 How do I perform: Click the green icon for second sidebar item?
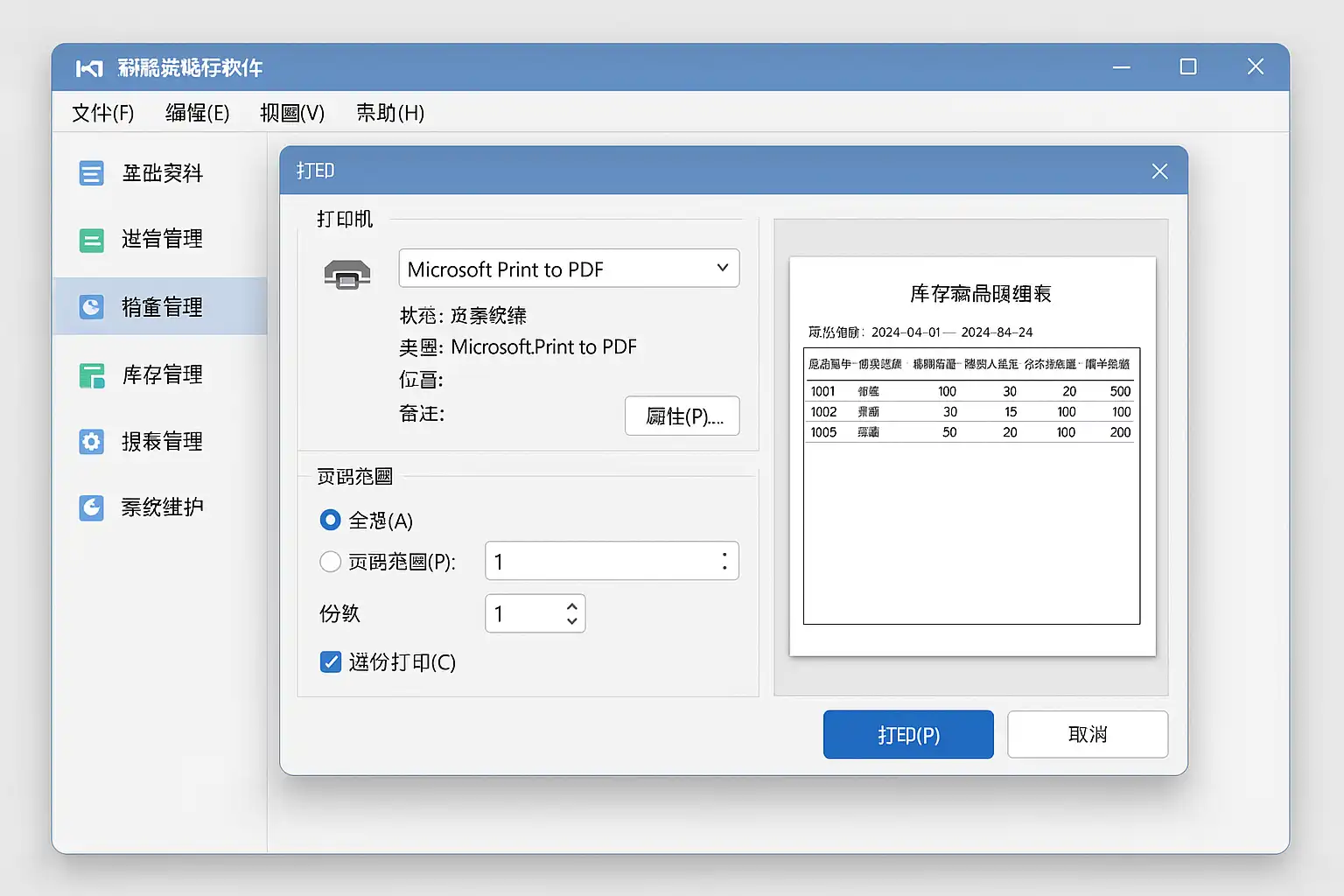(91, 240)
